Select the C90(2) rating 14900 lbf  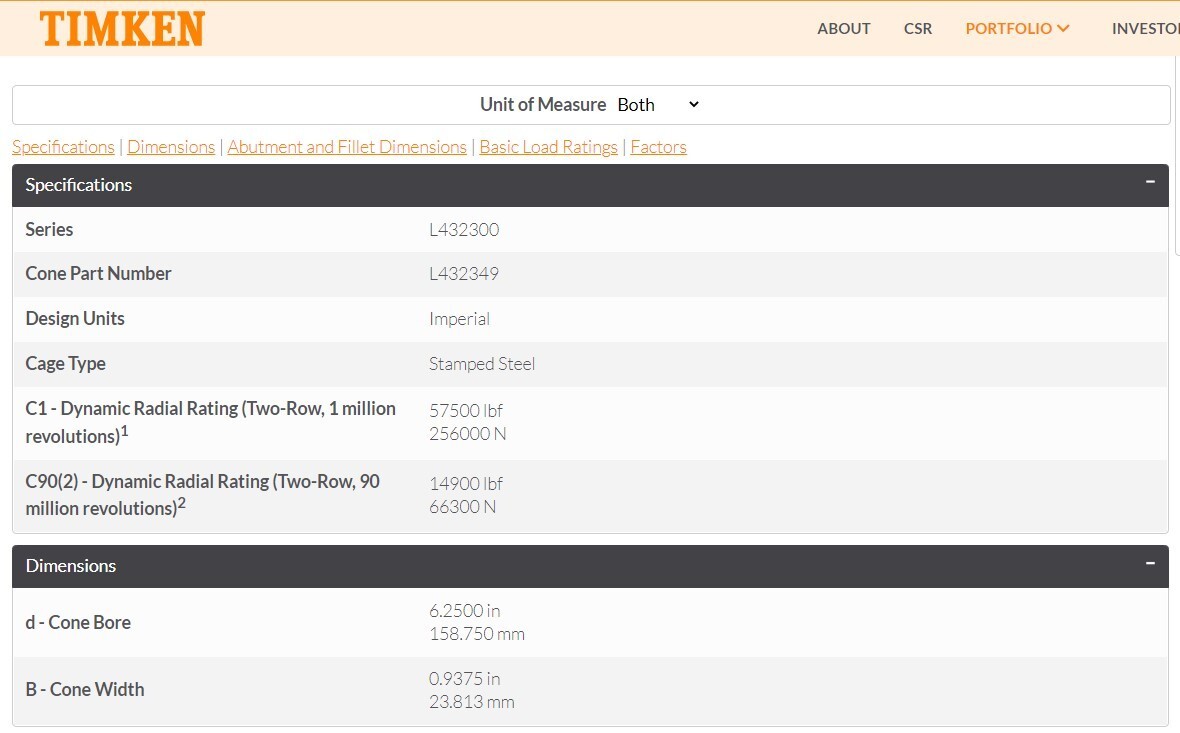466,483
